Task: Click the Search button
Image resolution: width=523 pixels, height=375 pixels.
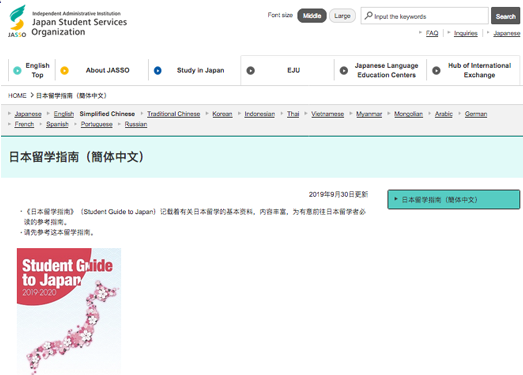Action: (x=505, y=16)
